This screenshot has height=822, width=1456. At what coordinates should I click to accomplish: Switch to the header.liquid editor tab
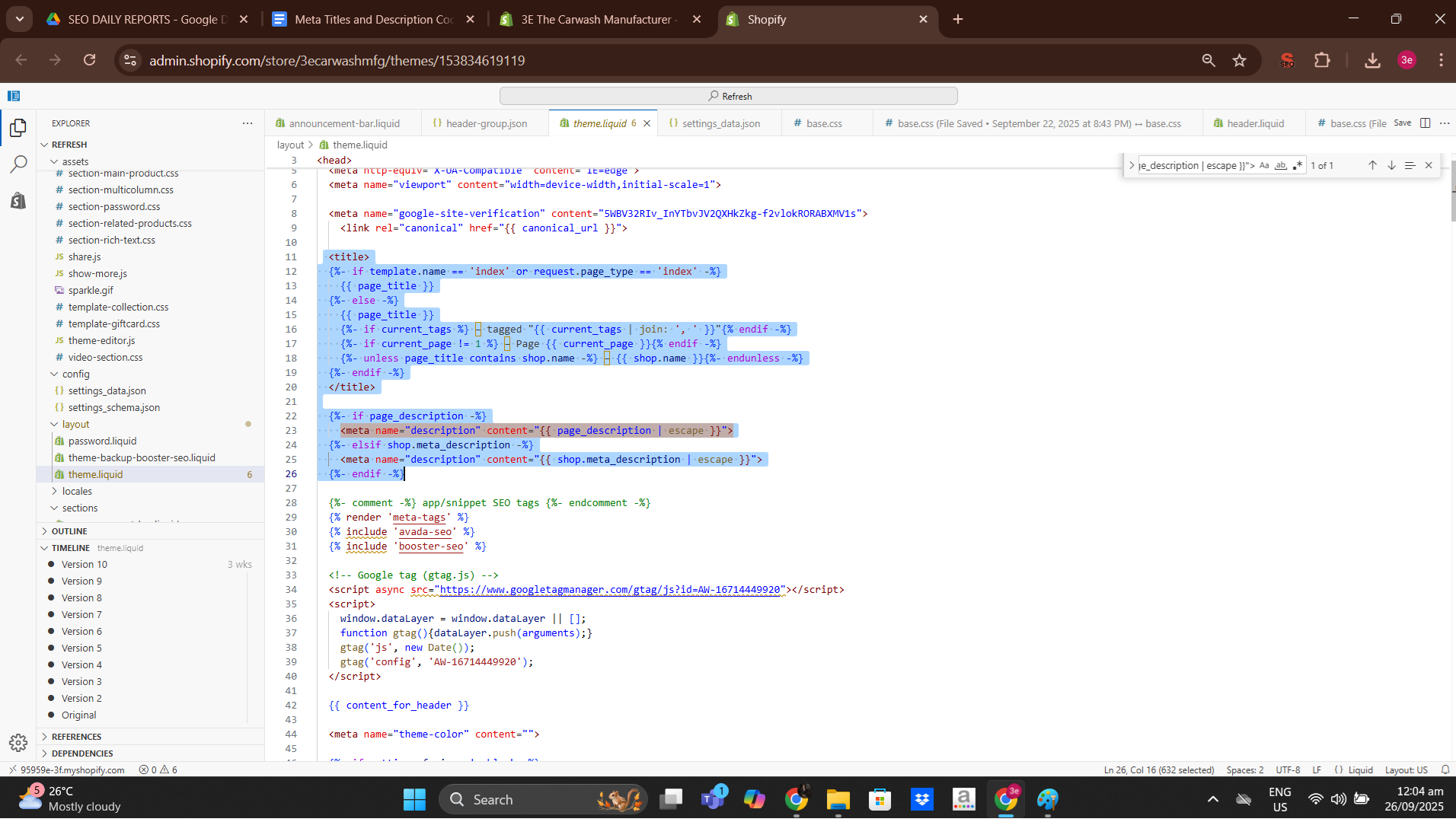1255,123
